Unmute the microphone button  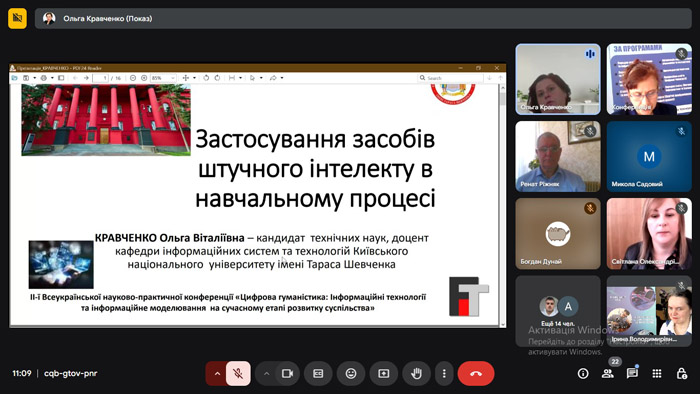(238, 373)
